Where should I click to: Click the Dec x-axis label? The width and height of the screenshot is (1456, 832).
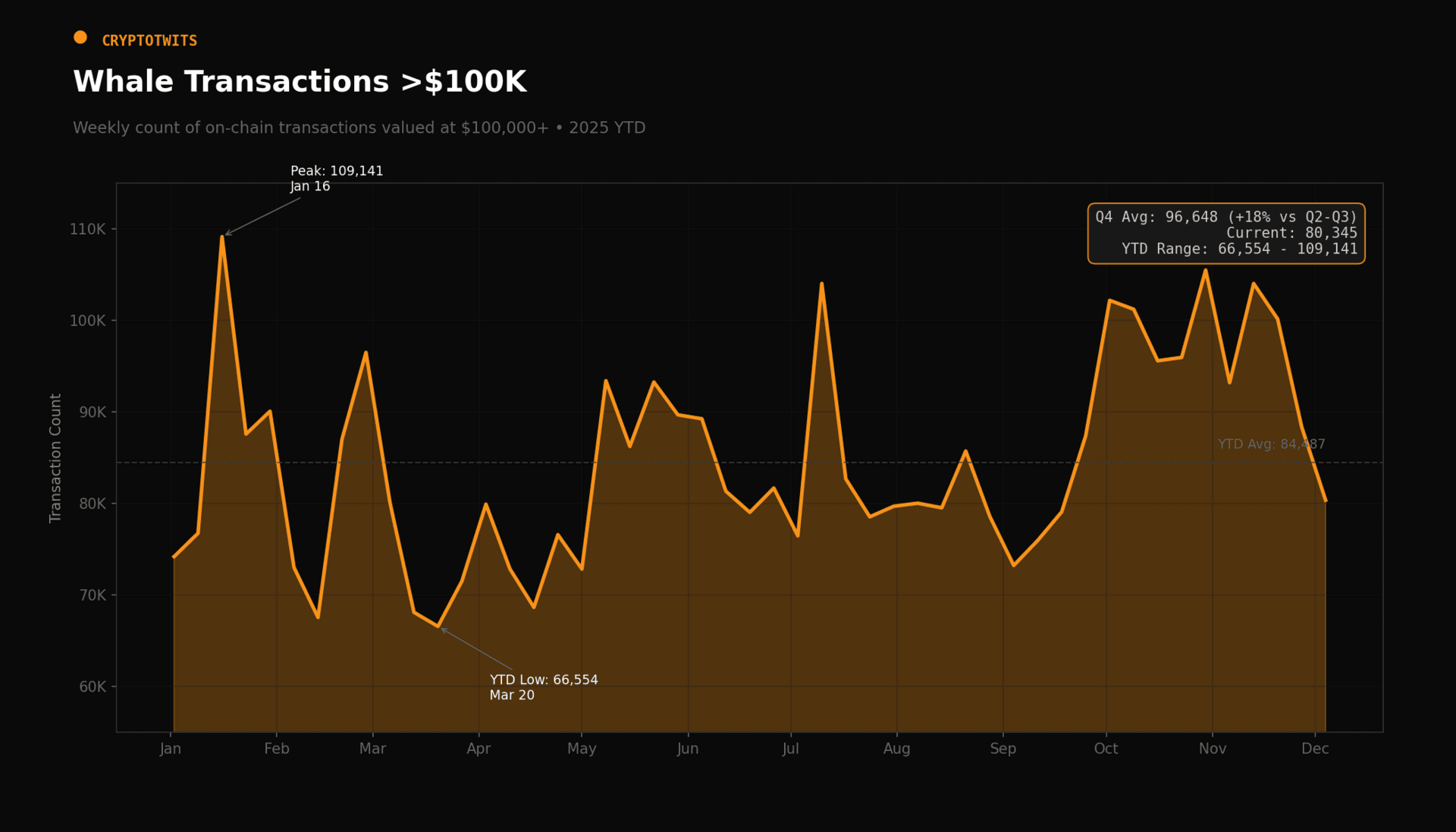(1314, 749)
